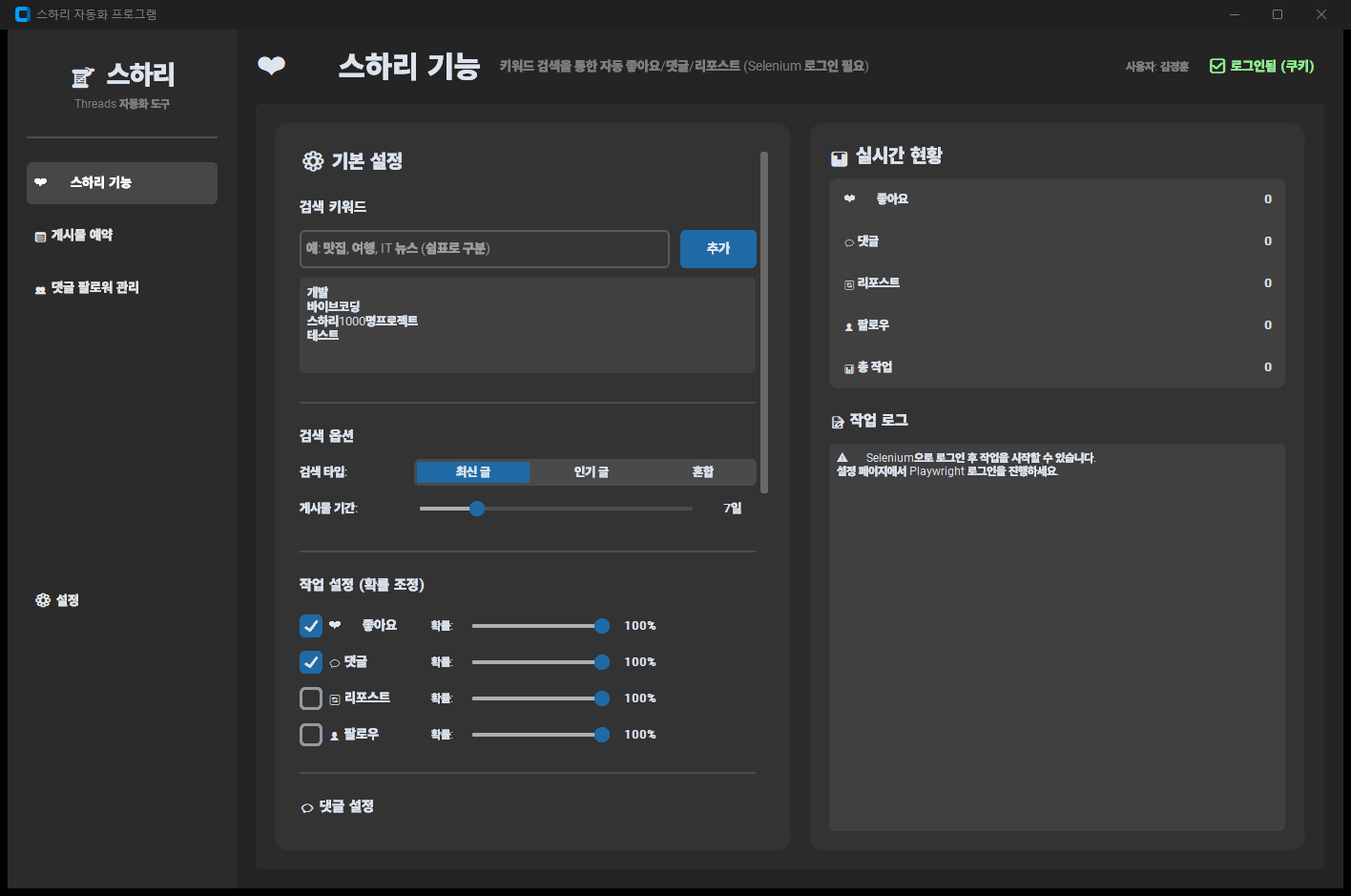
Task: Click the person icon in 팔로우 status row
Action: (849, 326)
